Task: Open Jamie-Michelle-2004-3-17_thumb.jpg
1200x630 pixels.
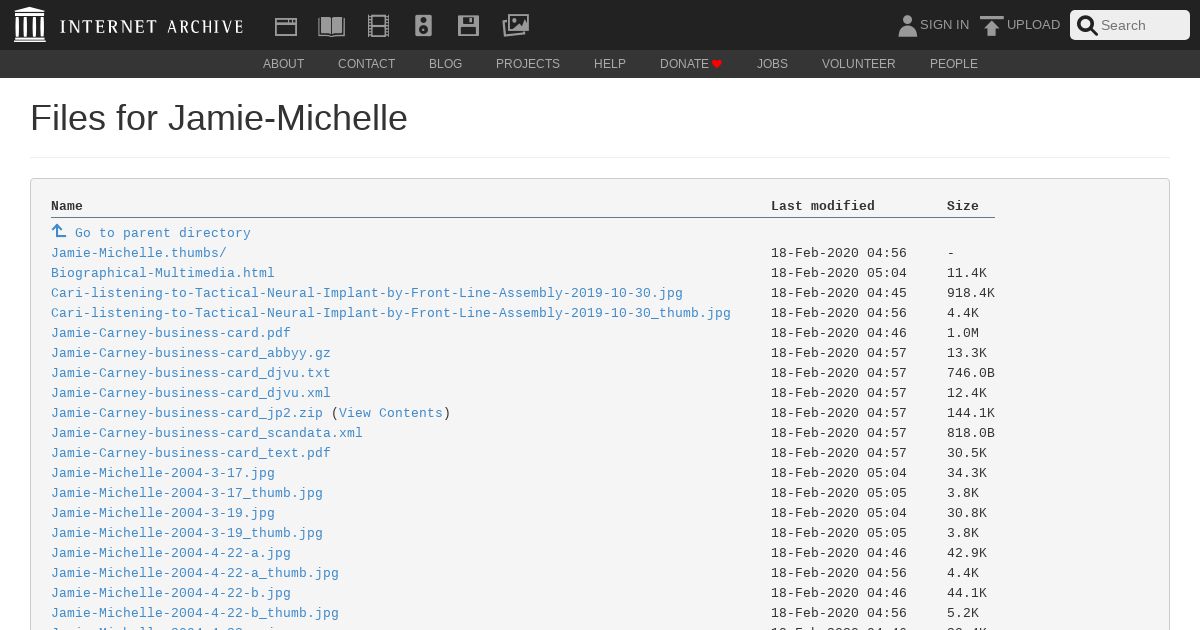Action: (187, 493)
